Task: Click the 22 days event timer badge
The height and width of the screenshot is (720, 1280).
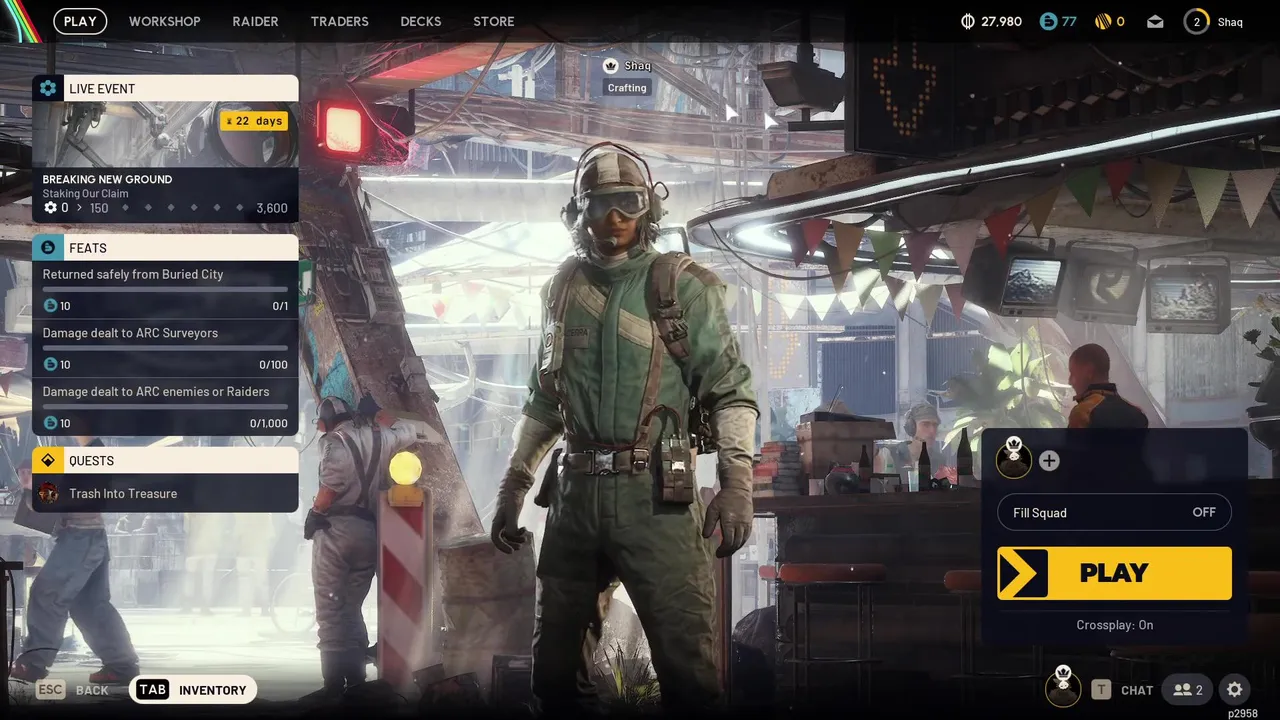Action: tap(254, 121)
